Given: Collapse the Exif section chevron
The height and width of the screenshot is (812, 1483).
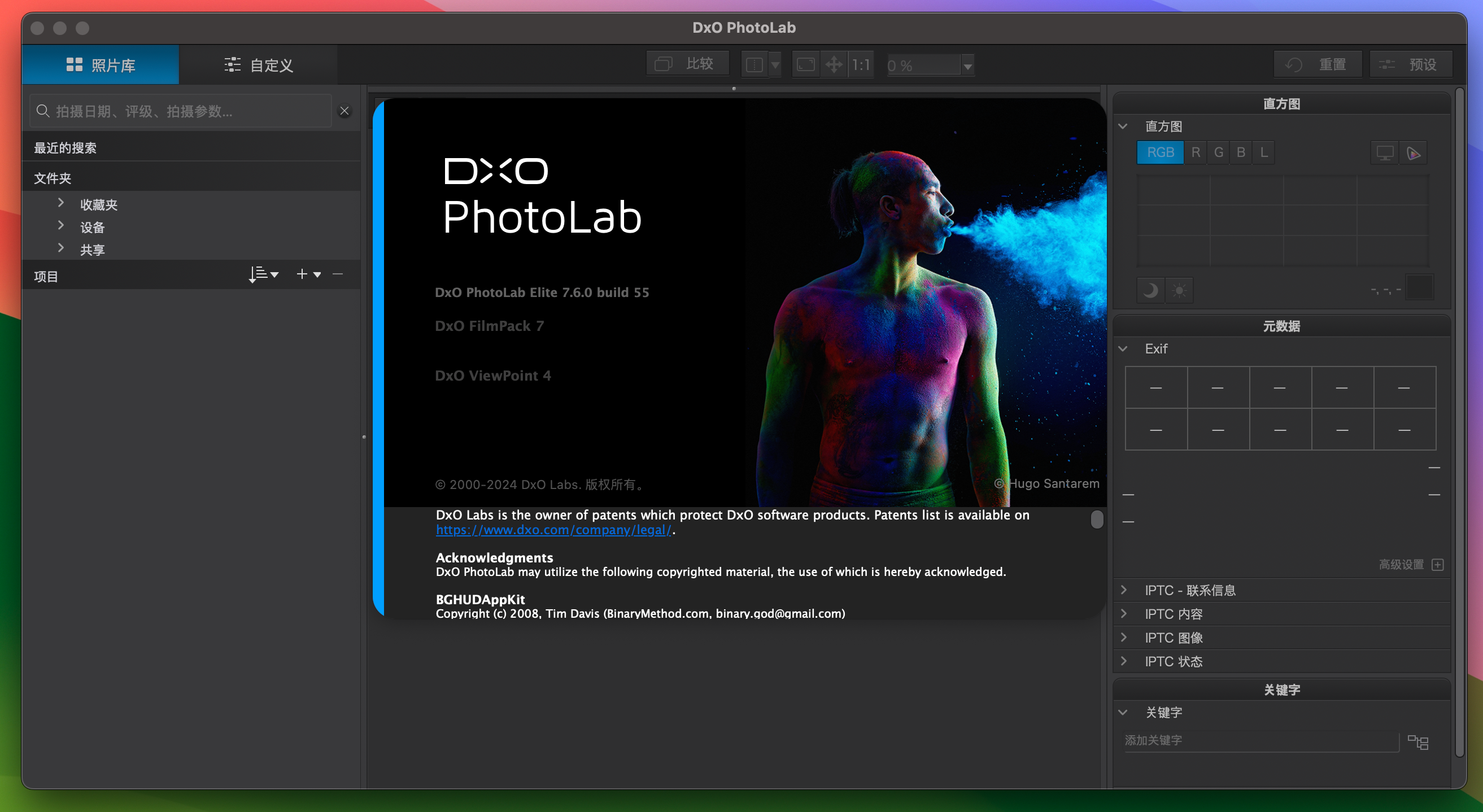Looking at the screenshot, I should [x=1123, y=349].
